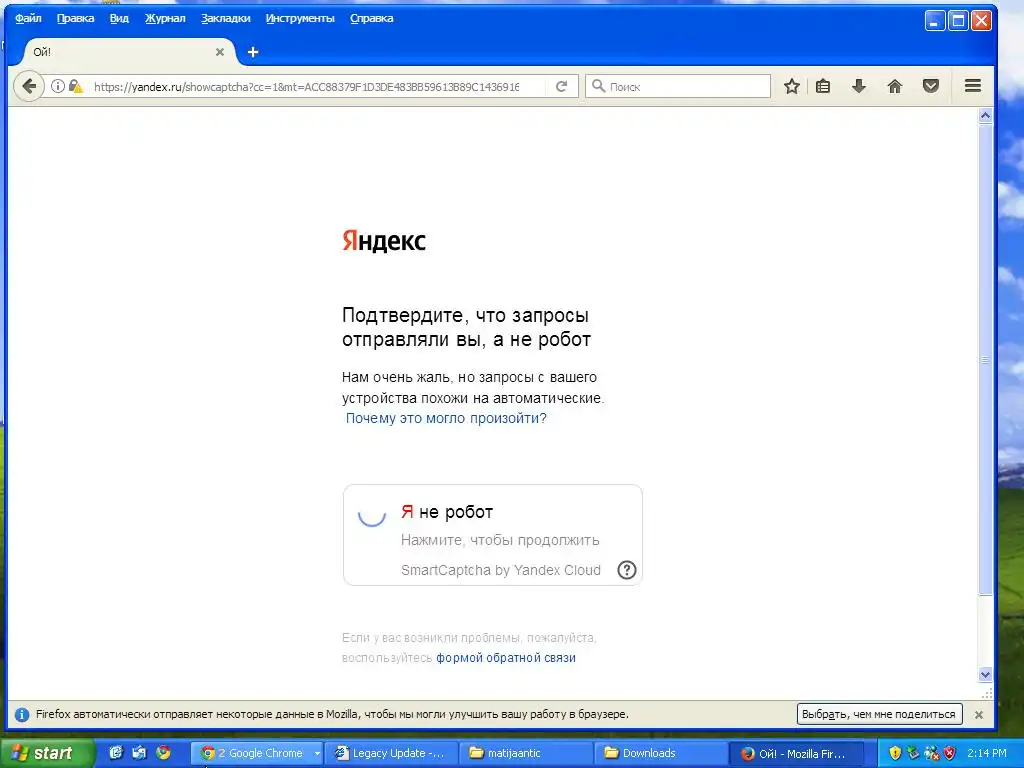Click the Yandex logo
Viewport: 1024px width, 768px height.
[x=384, y=241]
